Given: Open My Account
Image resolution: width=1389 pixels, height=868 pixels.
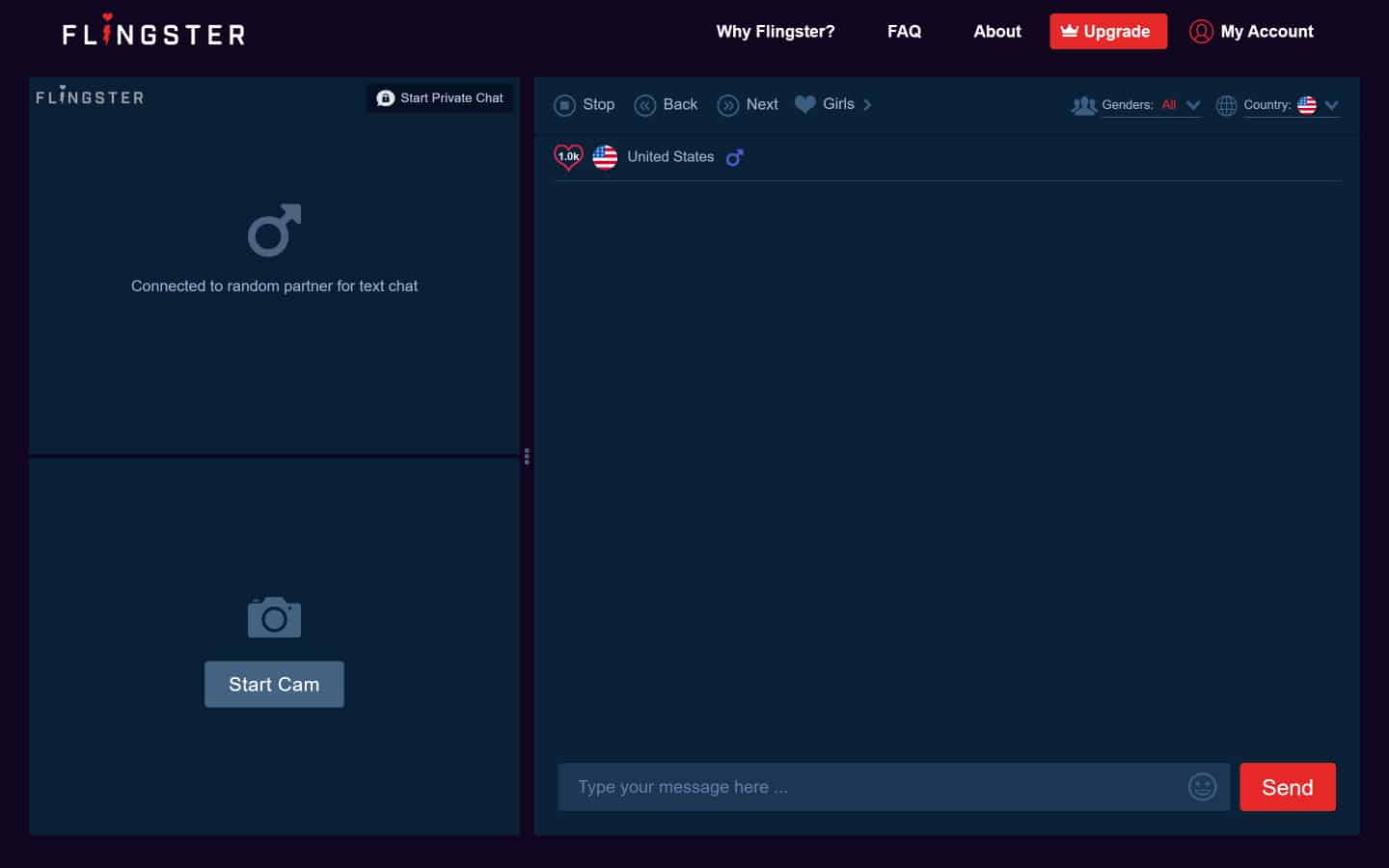Looking at the screenshot, I should (1251, 32).
